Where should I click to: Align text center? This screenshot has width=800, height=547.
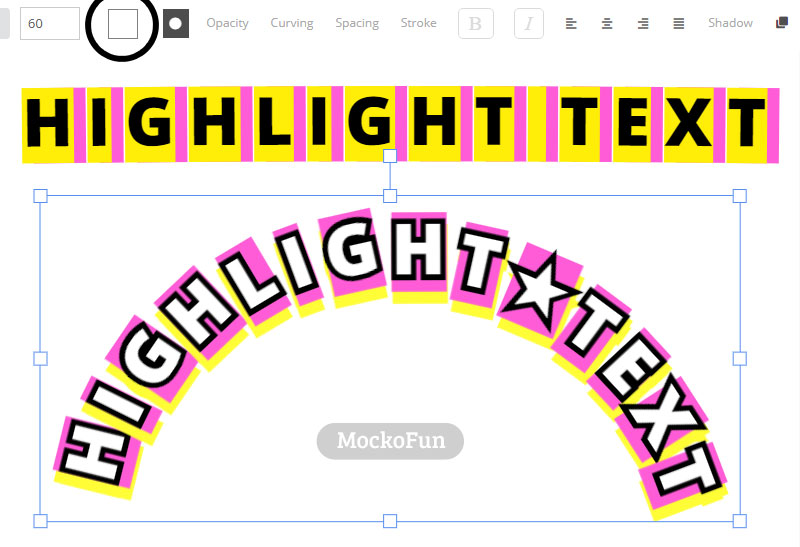coord(607,23)
